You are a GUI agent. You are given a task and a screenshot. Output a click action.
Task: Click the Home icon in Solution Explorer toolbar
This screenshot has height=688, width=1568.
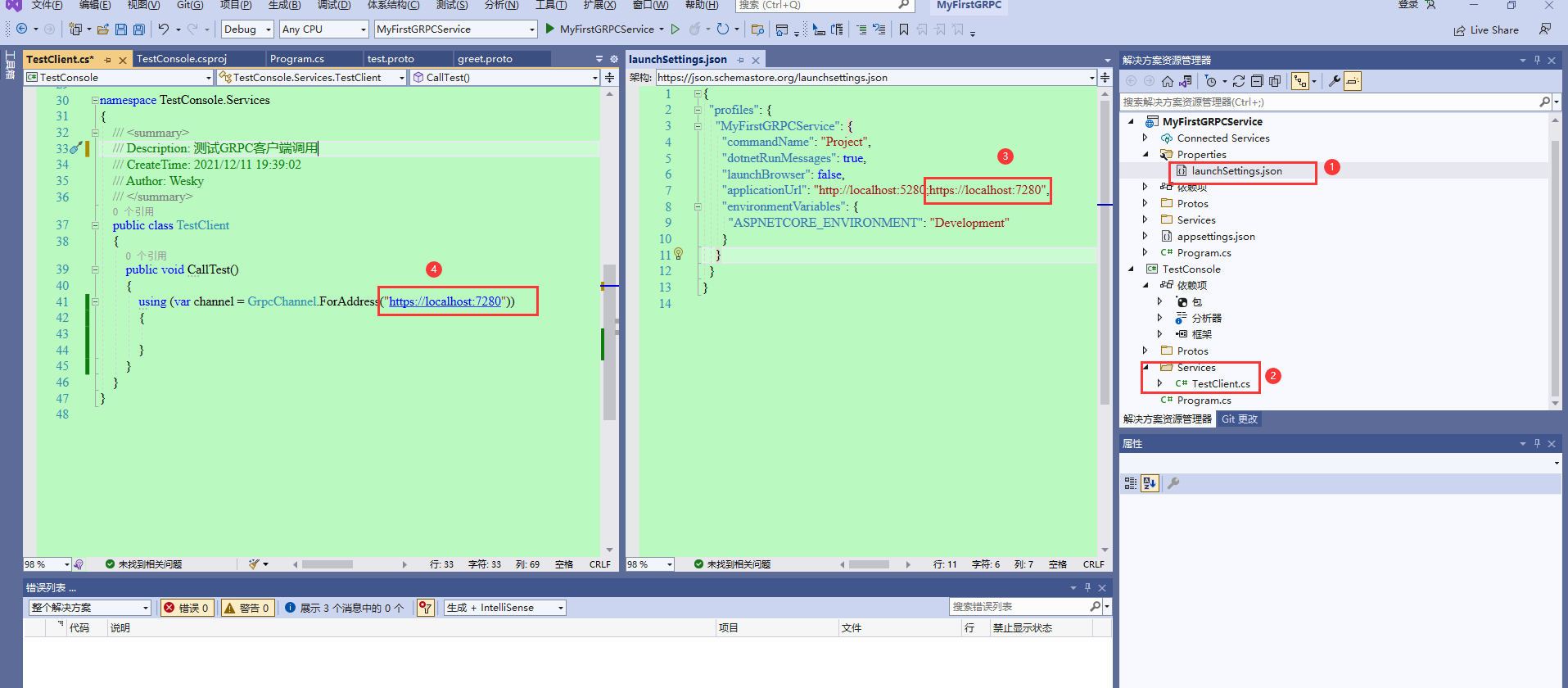1168,81
